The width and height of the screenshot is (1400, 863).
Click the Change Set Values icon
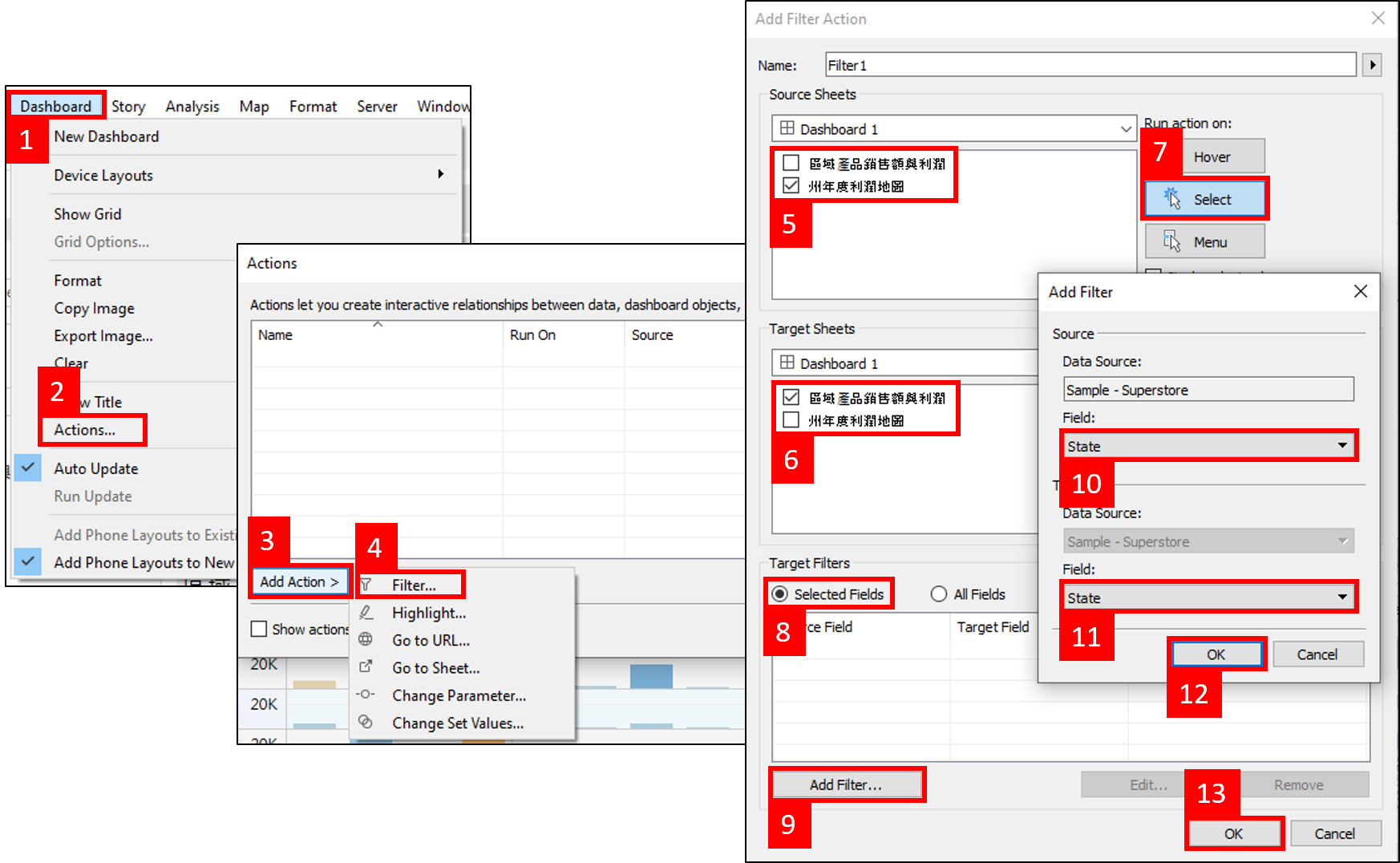click(366, 722)
